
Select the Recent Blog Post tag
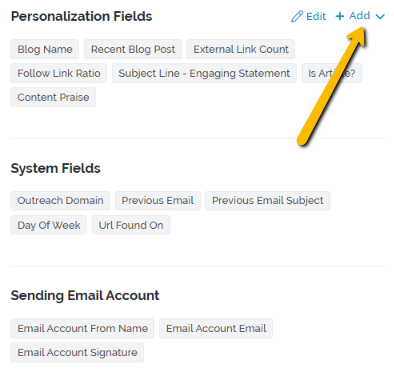(133, 49)
